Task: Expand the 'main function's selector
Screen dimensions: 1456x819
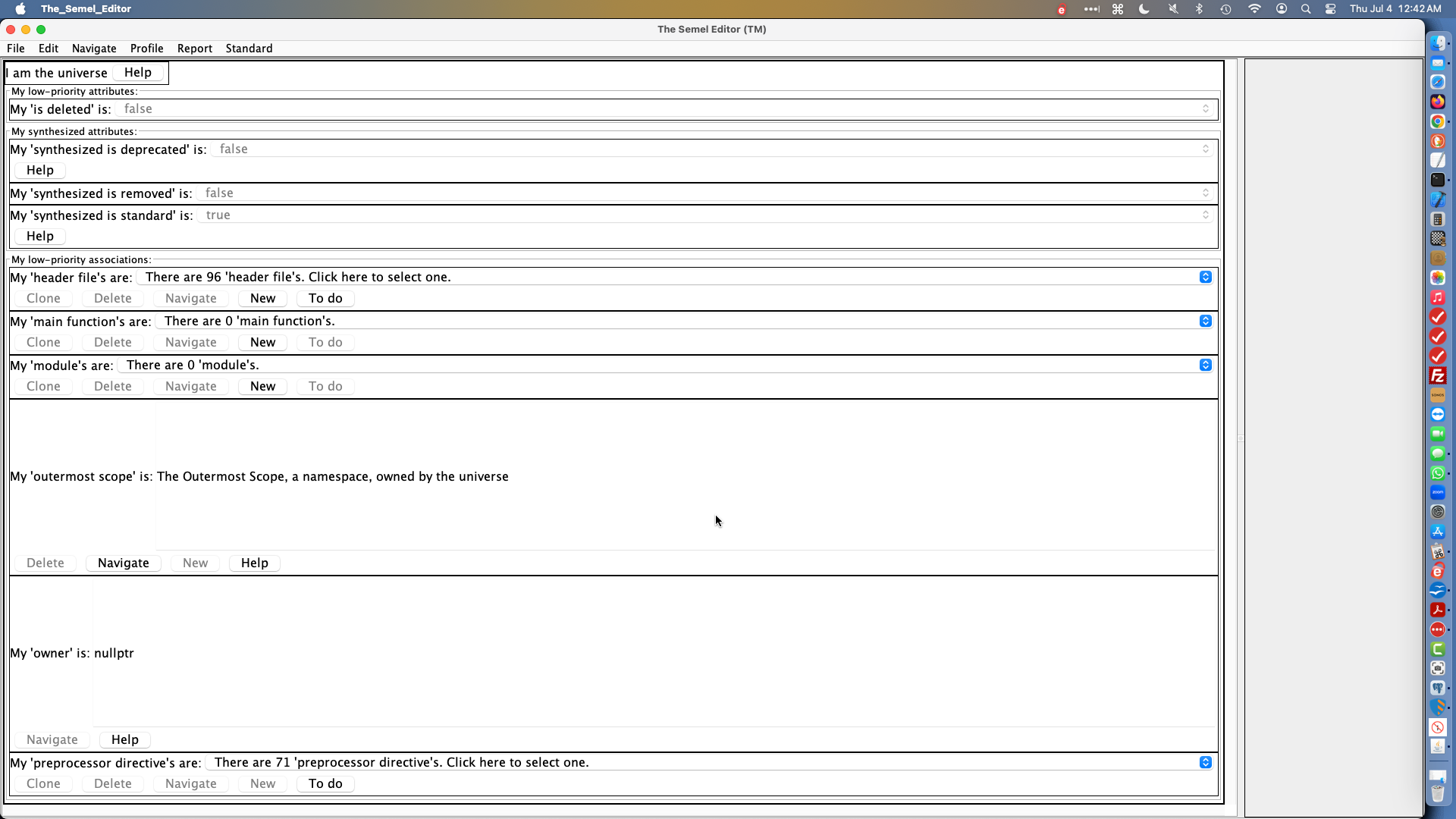Action: click(685, 322)
